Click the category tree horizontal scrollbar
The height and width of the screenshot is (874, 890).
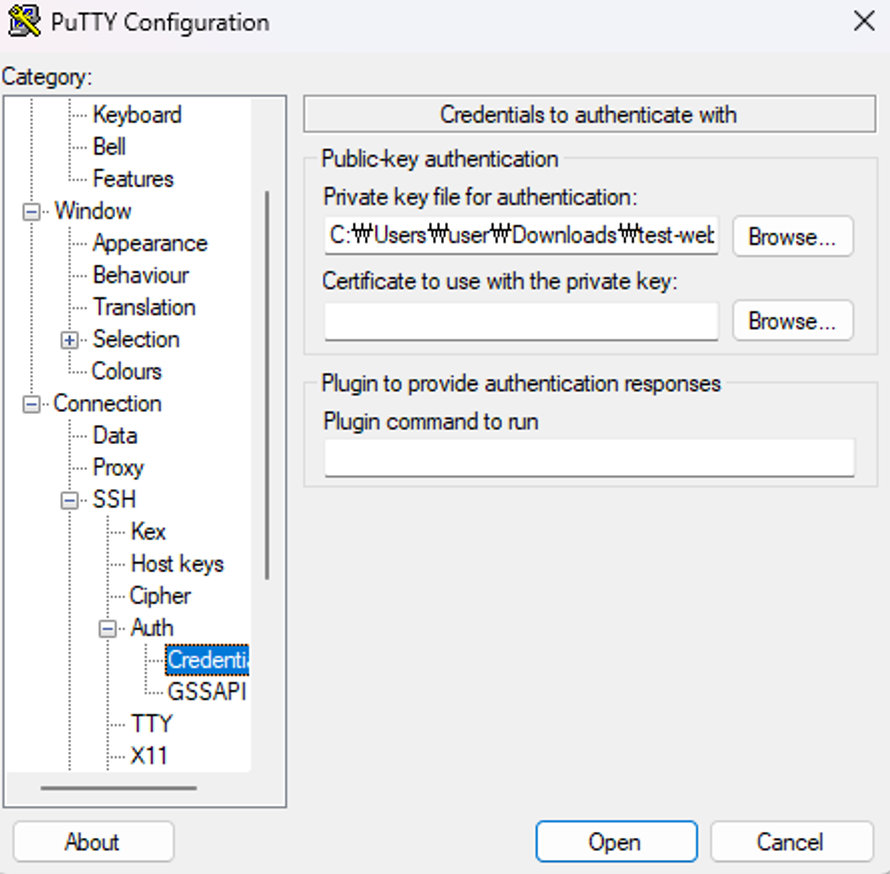[x=119, y=788]
